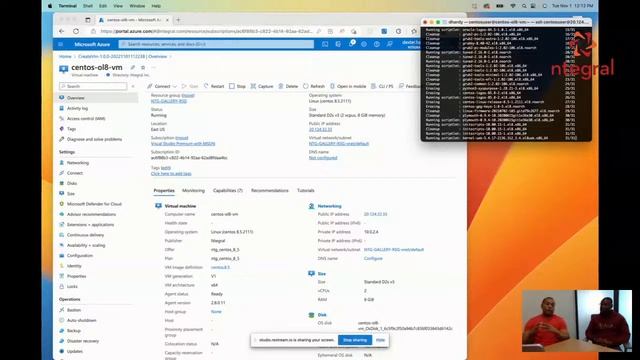Click the edit pencil next to centos-ol8-vm

coord(133,67)
